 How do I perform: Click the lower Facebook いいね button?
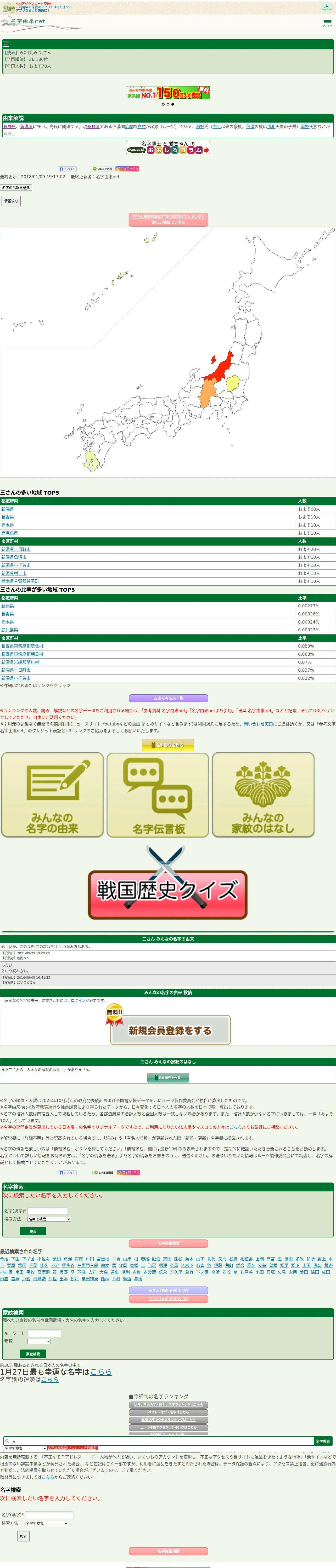[67, 1172]
